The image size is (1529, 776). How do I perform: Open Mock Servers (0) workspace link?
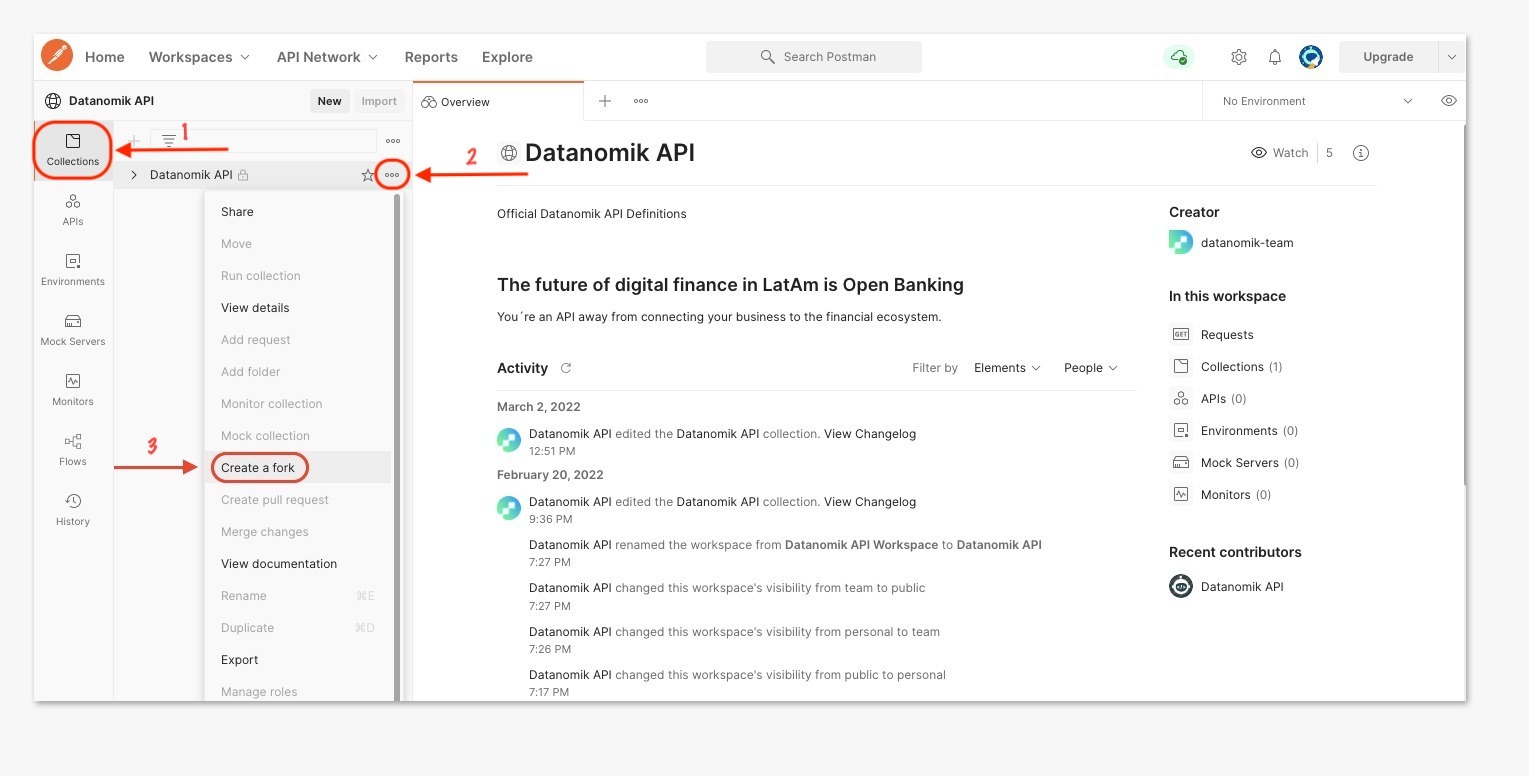1250,463
